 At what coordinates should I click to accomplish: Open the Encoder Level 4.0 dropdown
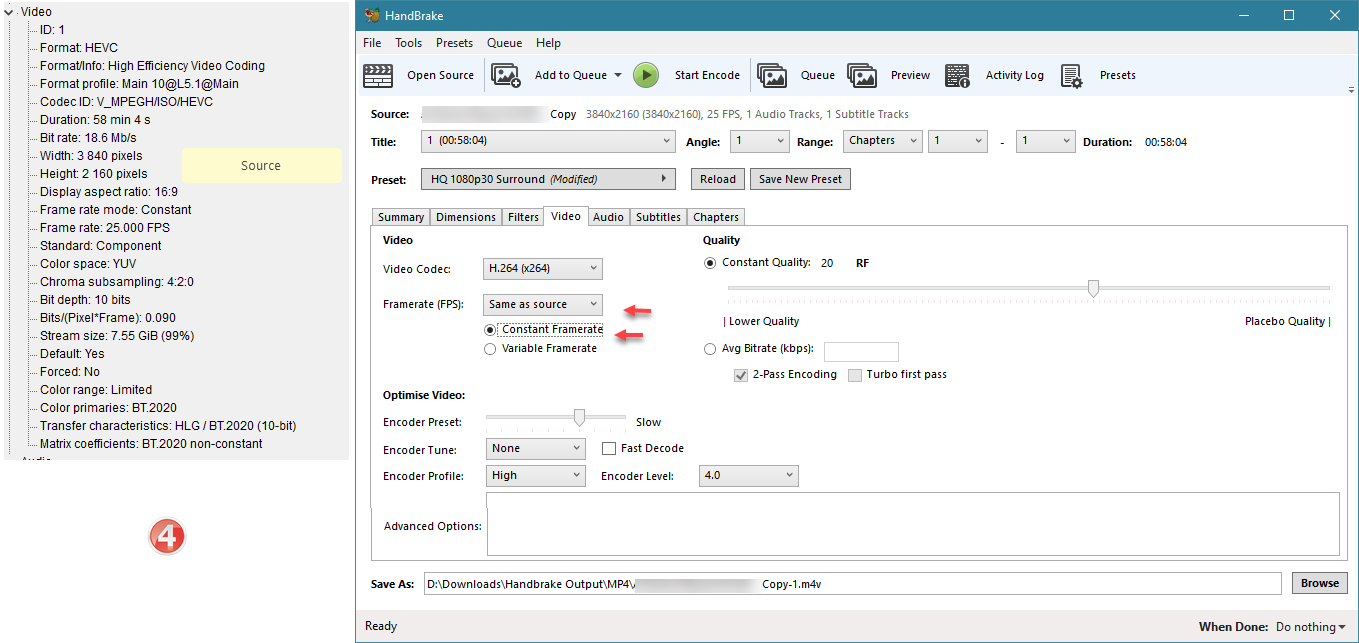coord(748,475)
